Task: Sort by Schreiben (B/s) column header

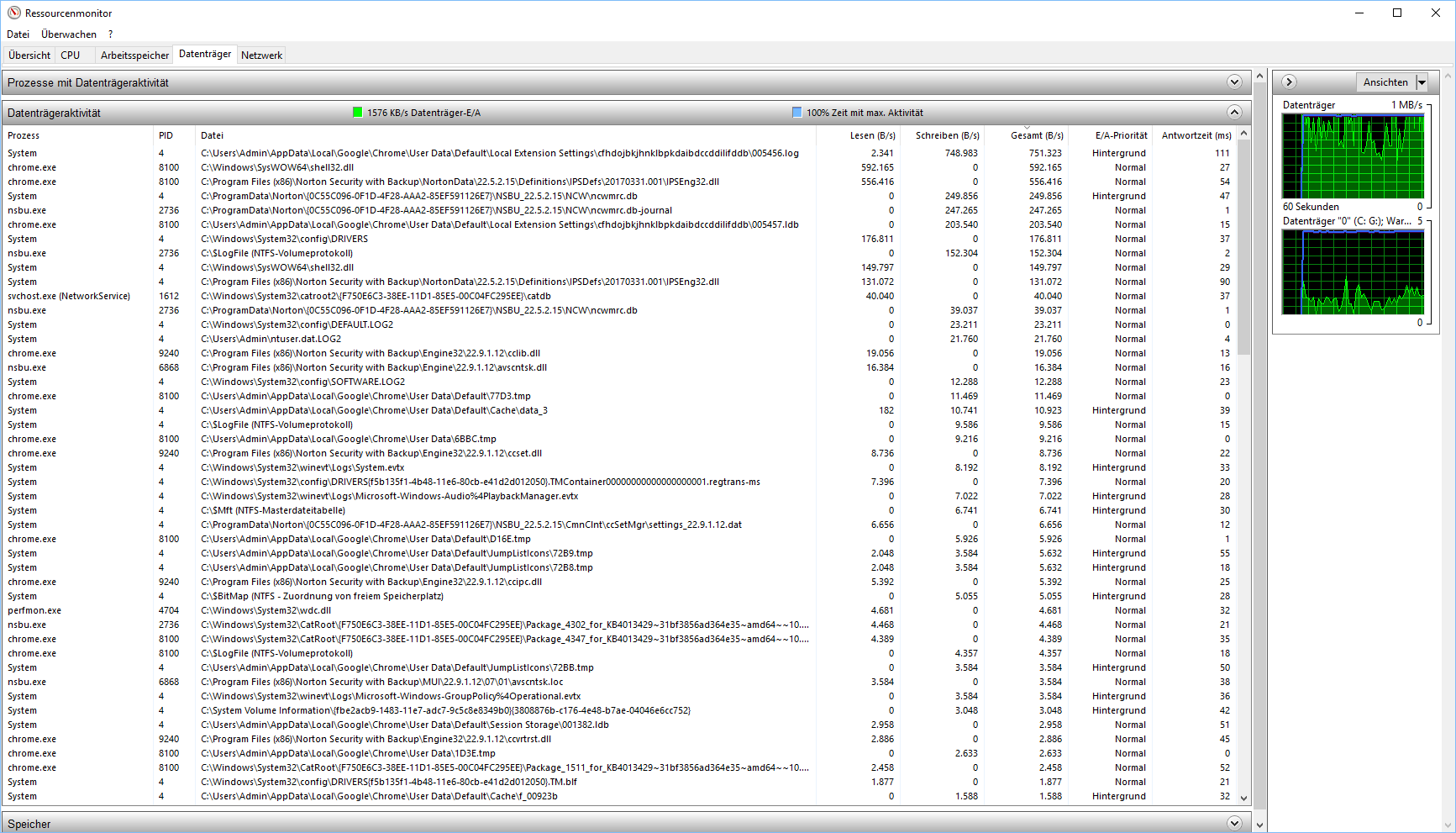Action: [x=943, y=135]
